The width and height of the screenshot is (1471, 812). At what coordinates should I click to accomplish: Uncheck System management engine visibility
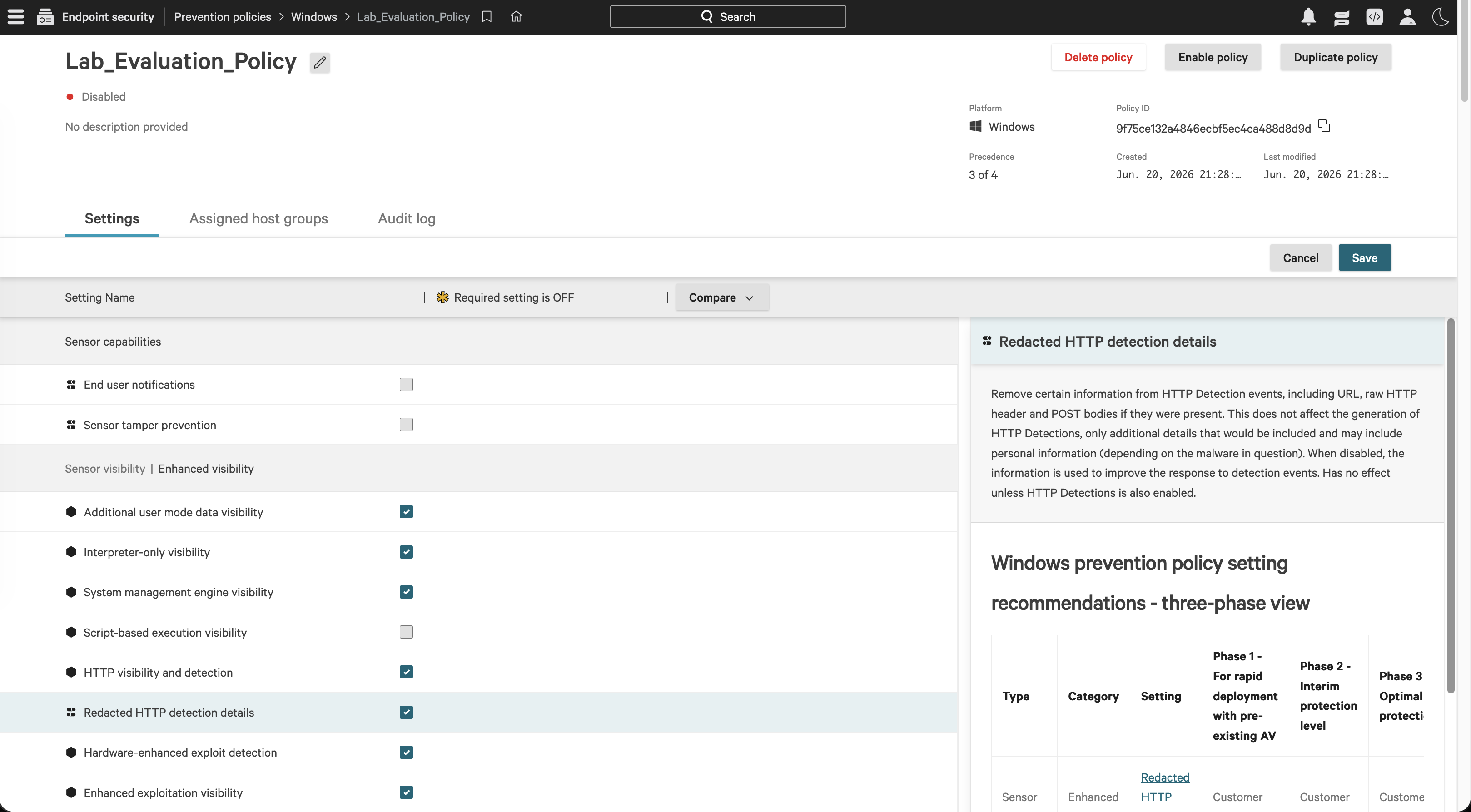(406, 592)
